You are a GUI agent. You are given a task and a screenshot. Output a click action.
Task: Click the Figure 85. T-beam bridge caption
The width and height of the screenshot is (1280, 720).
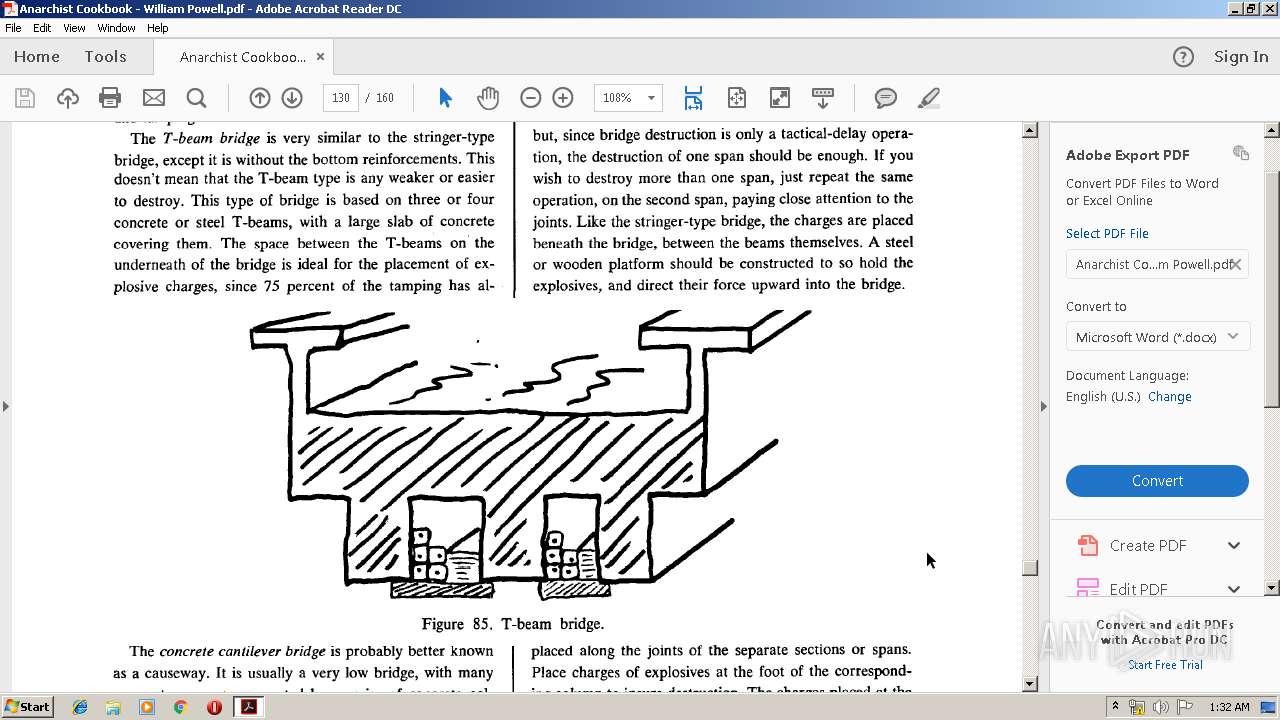(x=513, y=624)
